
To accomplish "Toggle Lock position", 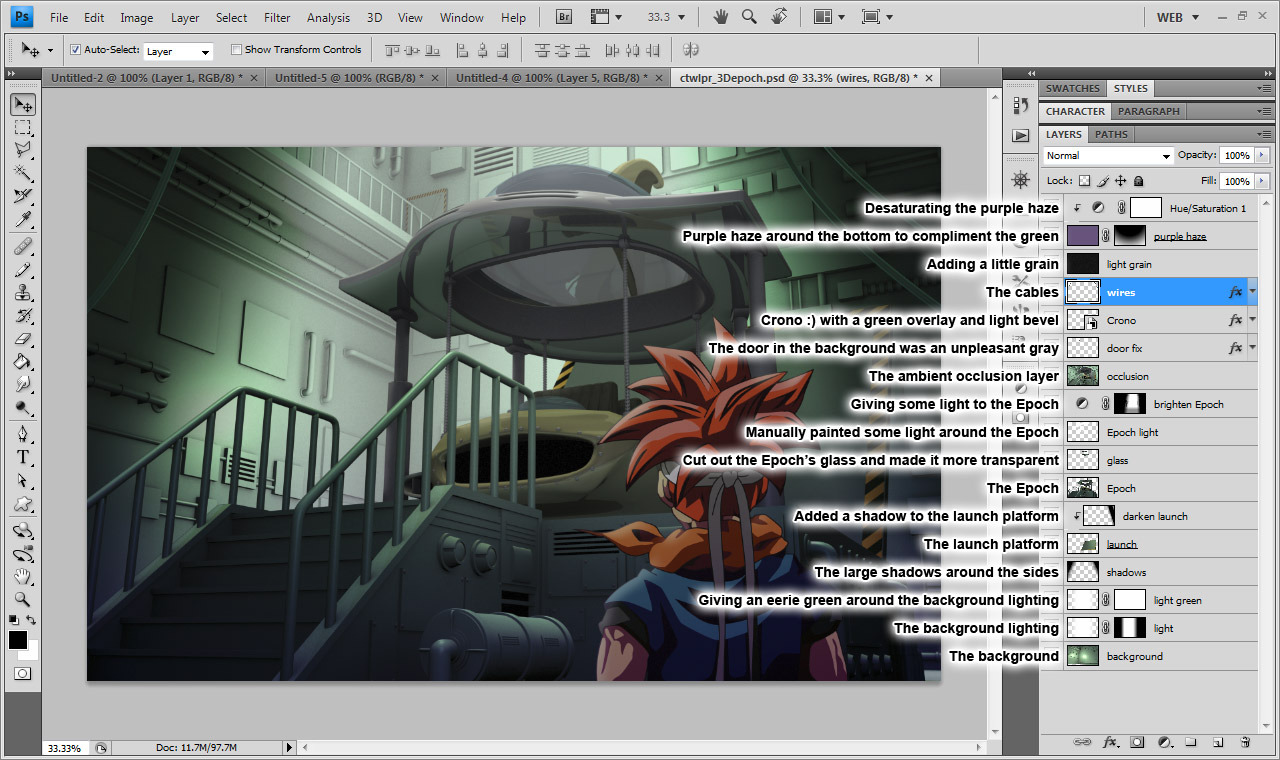I will pos(1121,181).
